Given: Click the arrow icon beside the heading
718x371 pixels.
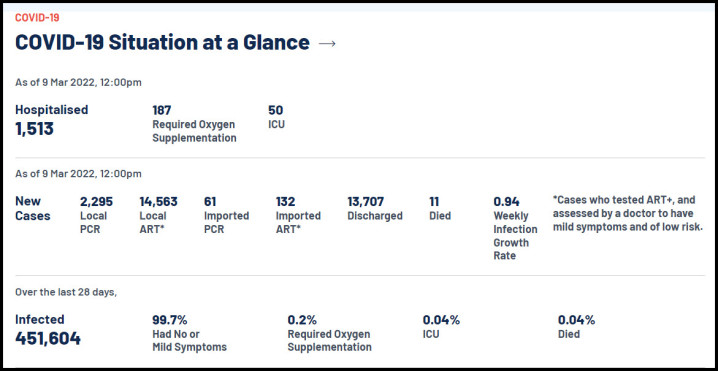Looking at the screenshot, I should (x=327, y=44).
